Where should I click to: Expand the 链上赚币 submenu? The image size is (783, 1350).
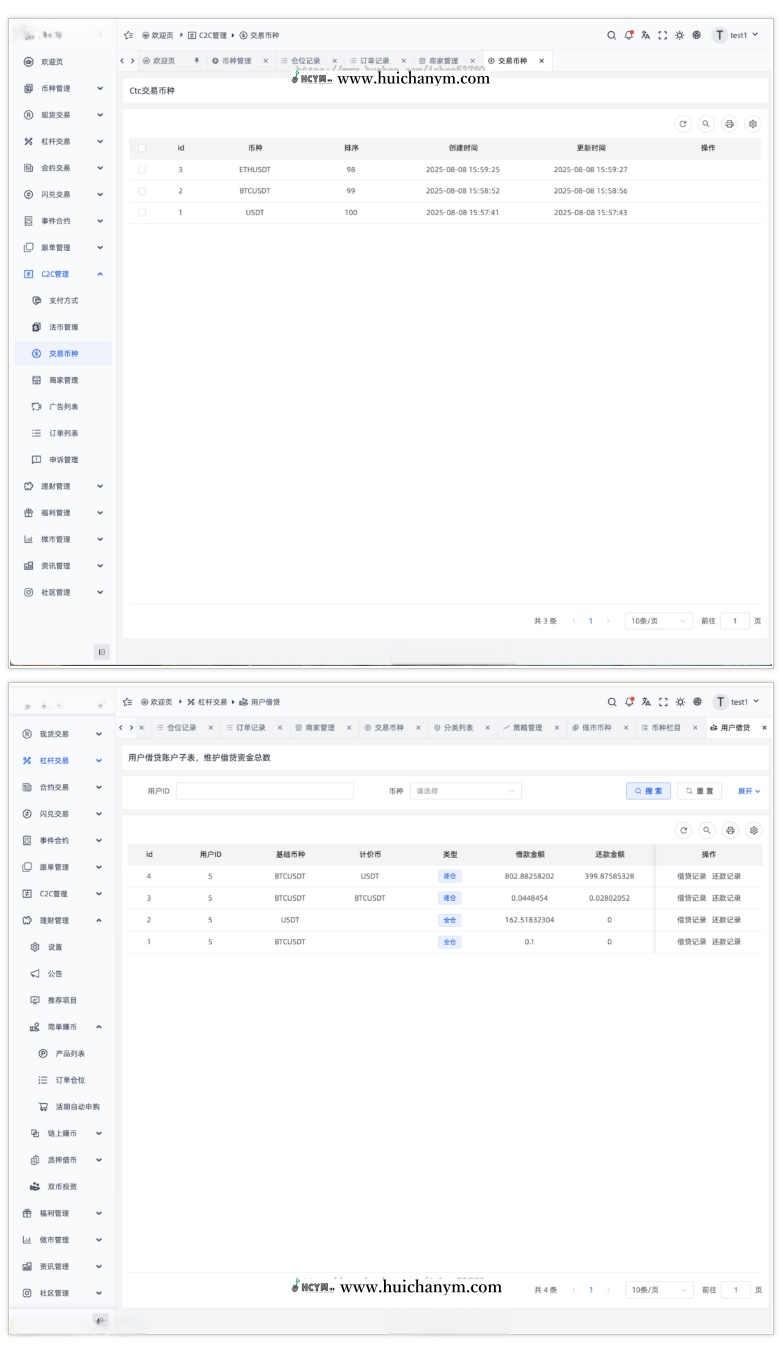99,1133
